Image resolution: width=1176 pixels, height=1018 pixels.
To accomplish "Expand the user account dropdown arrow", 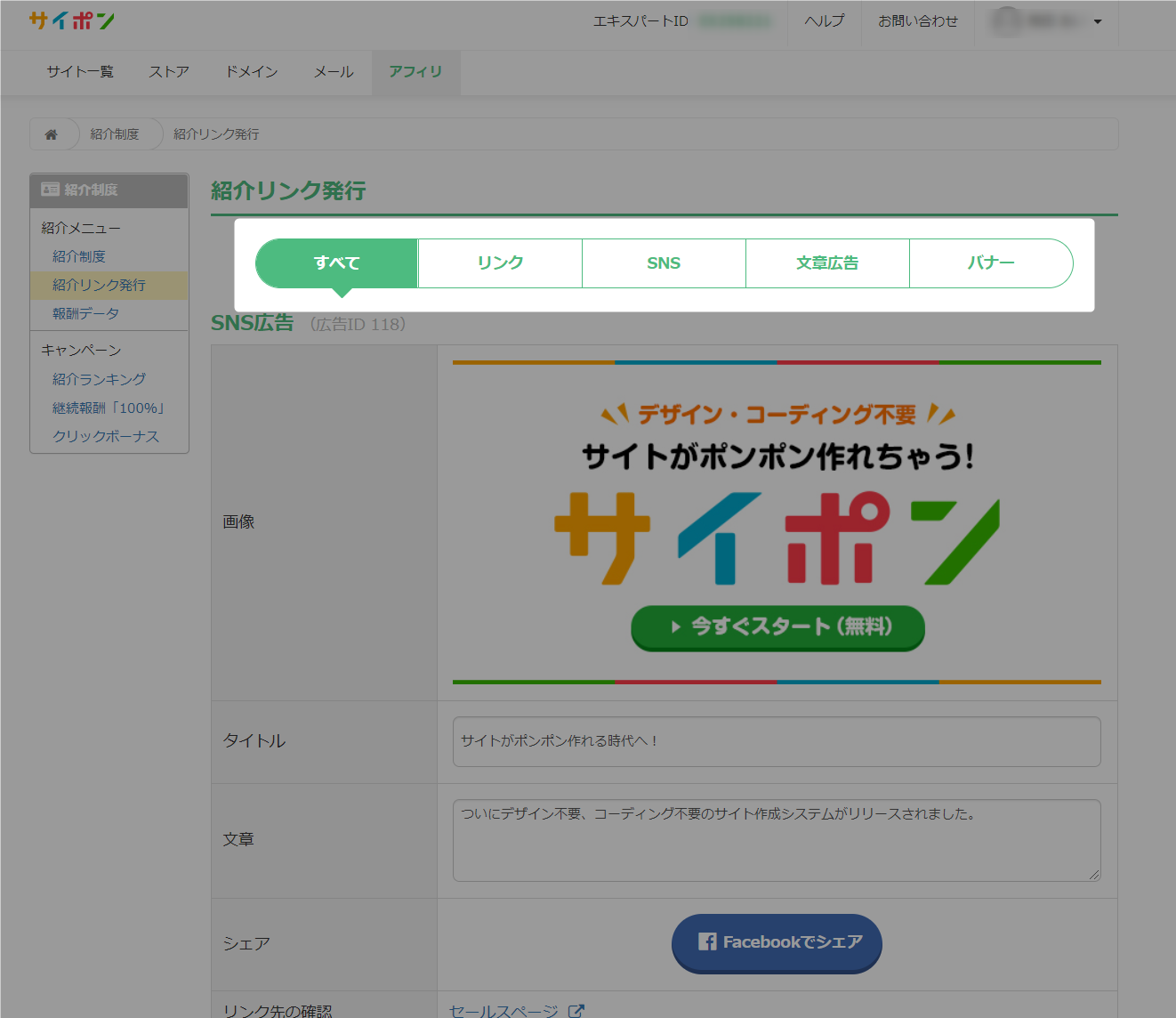I will click(1098, 21).
